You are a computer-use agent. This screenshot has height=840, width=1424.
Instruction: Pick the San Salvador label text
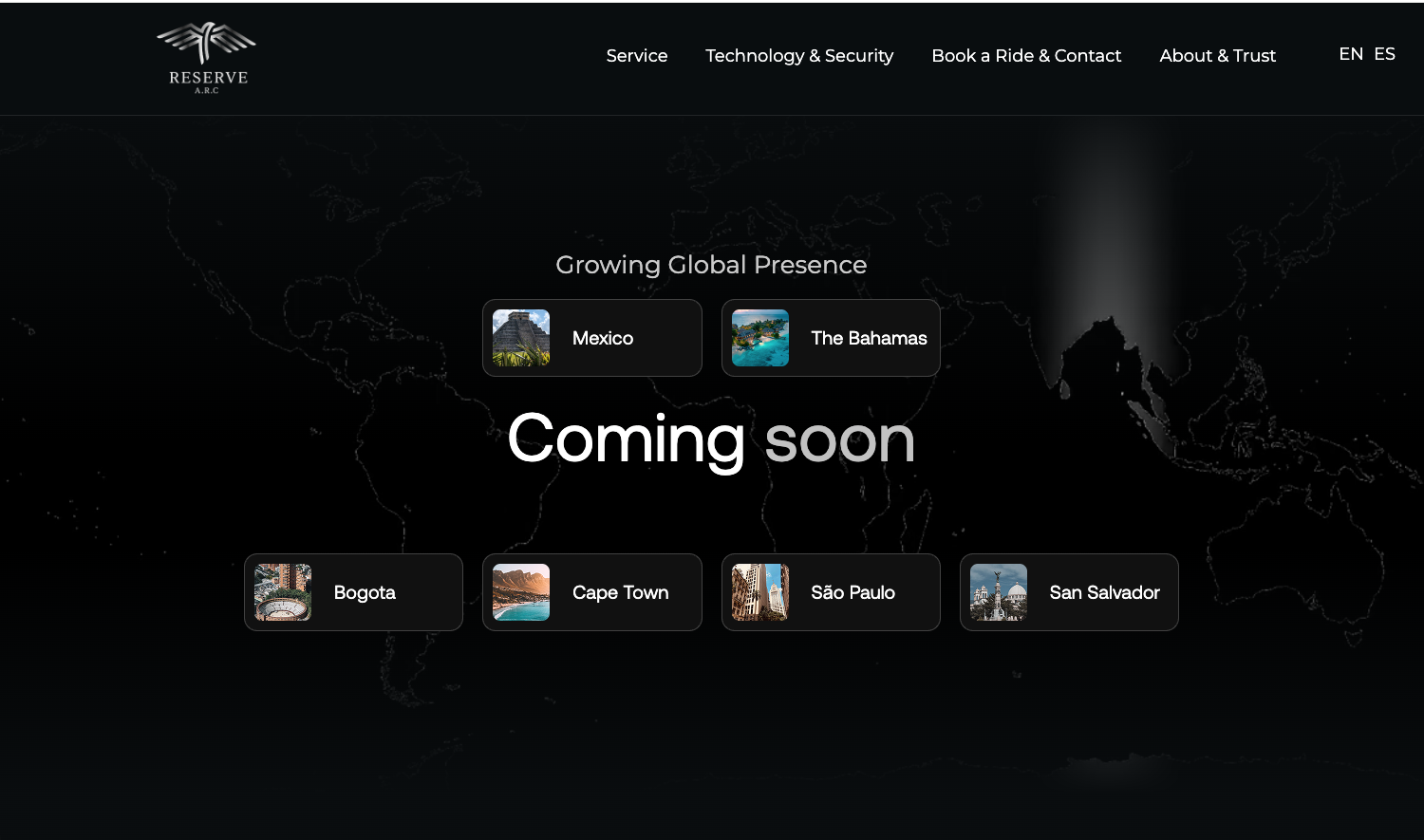(x=1104, y=593)
